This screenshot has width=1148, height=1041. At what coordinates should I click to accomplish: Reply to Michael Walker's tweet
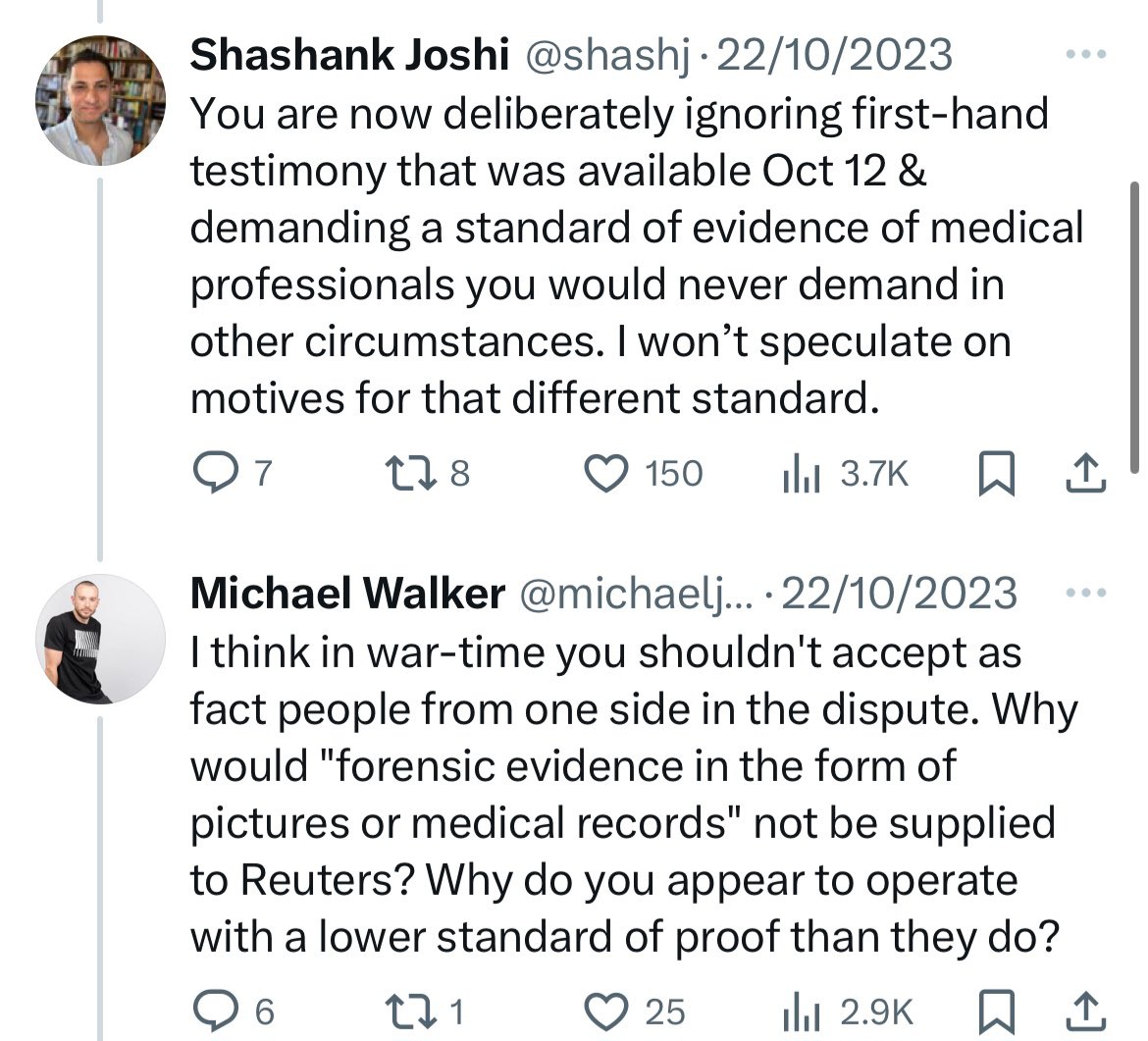(214, 1012)
